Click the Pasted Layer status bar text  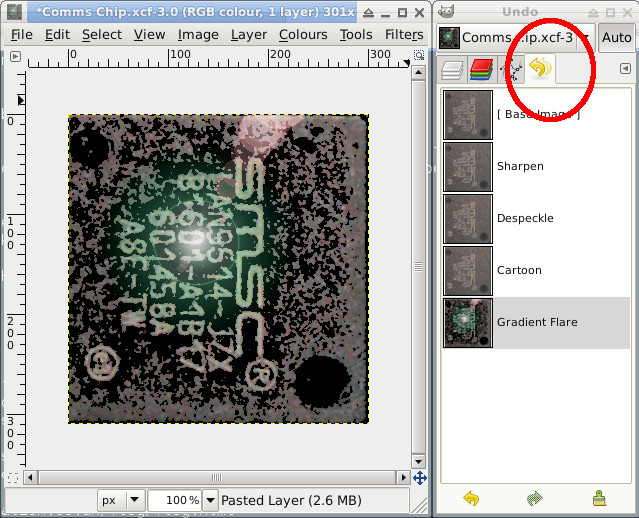tap(291, 500)
